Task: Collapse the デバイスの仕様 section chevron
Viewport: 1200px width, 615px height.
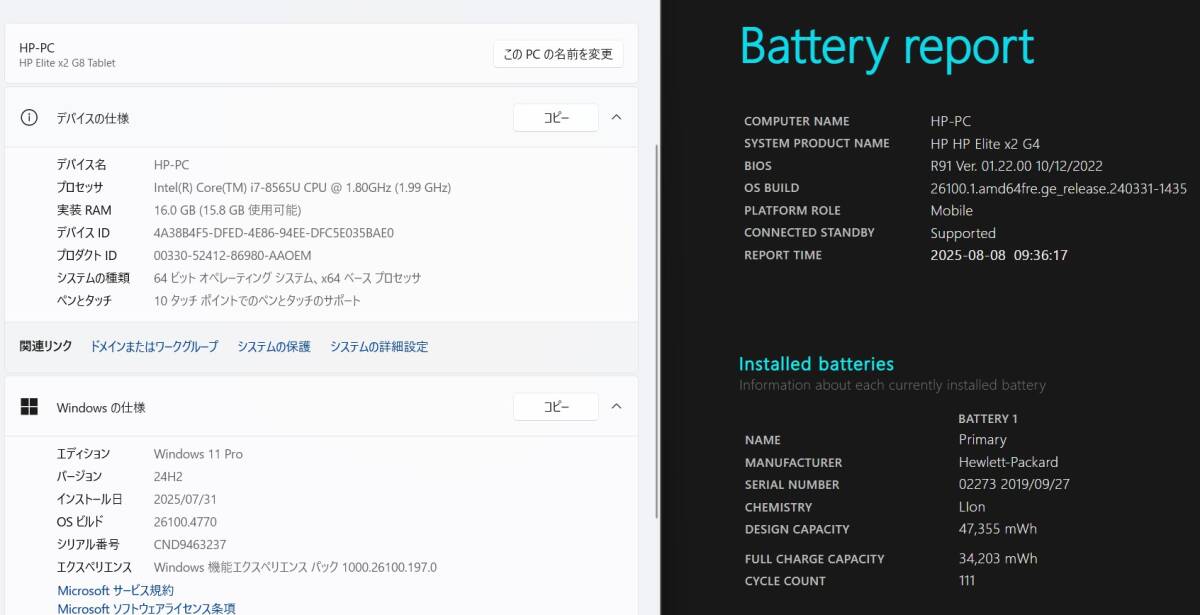Action: [617, 117]
